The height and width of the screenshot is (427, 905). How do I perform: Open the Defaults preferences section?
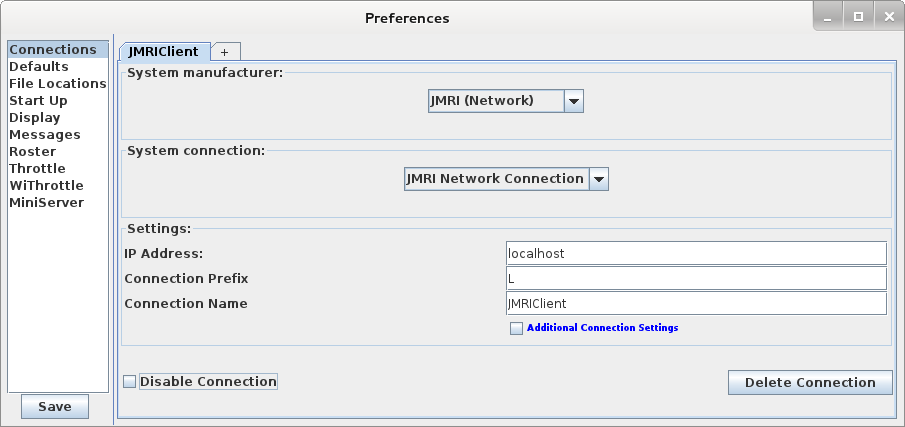58,66
